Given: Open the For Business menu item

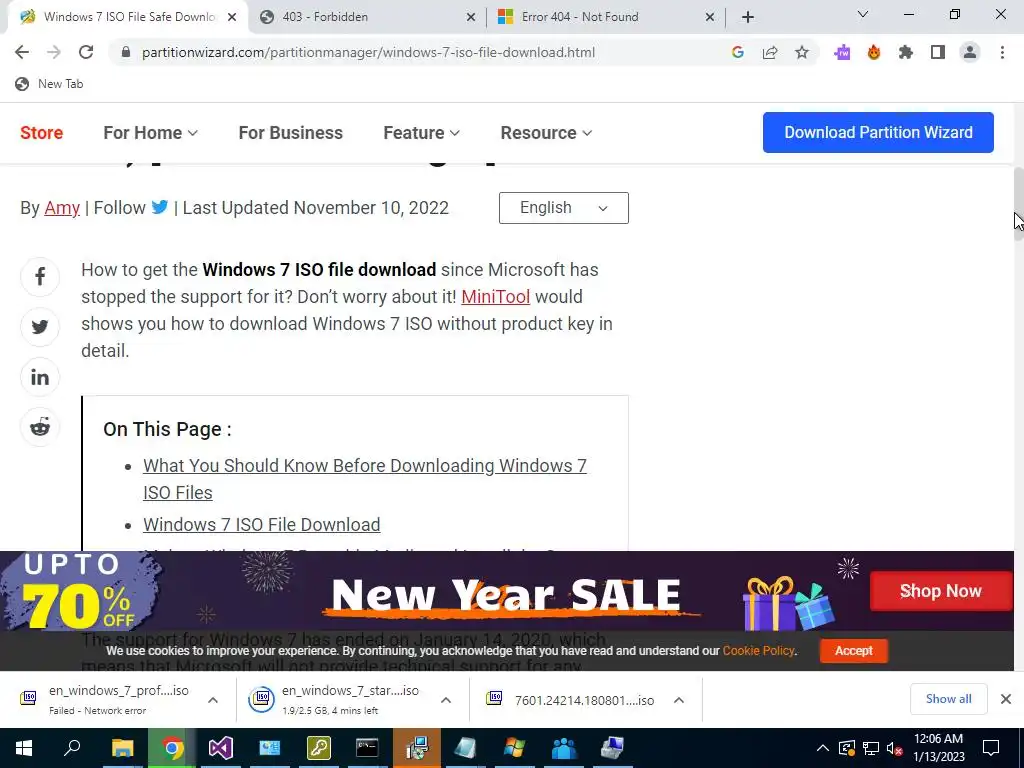Looking at the screenshot, I should (x=291, y=133).
